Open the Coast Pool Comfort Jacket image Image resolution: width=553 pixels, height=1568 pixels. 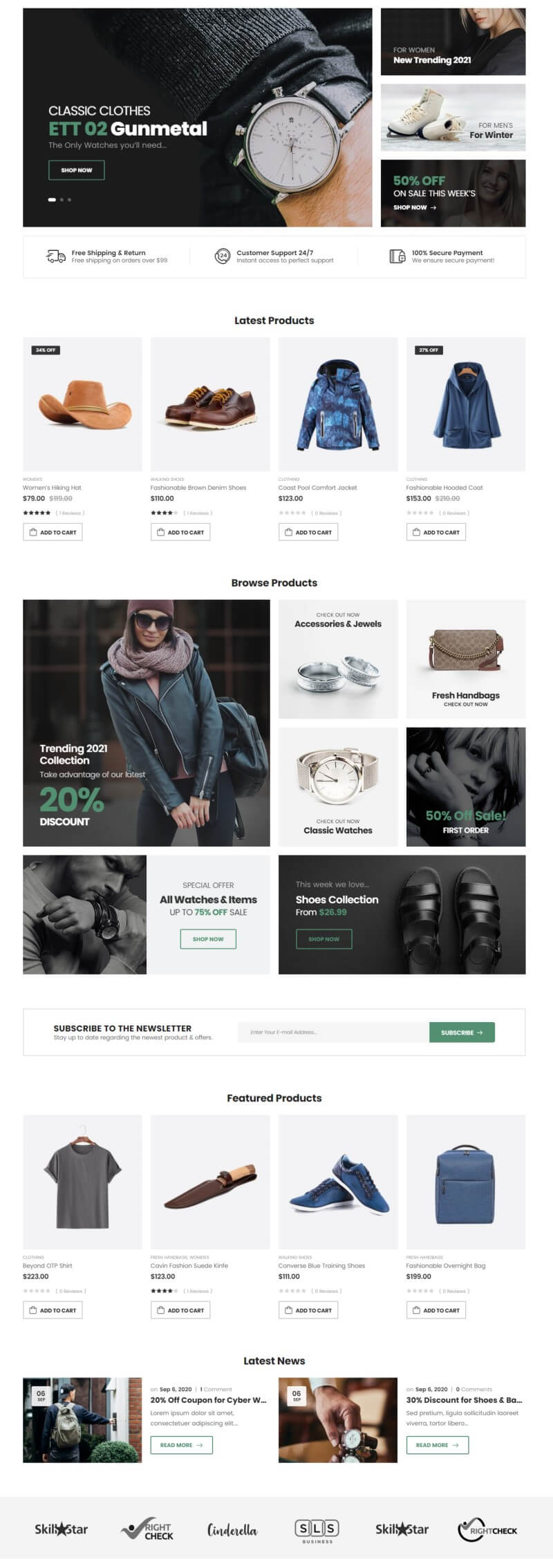[x=338, y=404]
